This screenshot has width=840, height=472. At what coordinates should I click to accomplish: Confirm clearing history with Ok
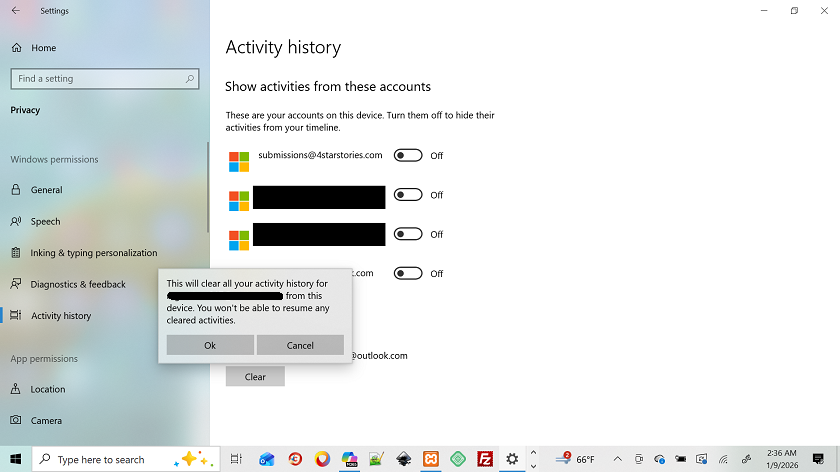[x=210, y=345]
